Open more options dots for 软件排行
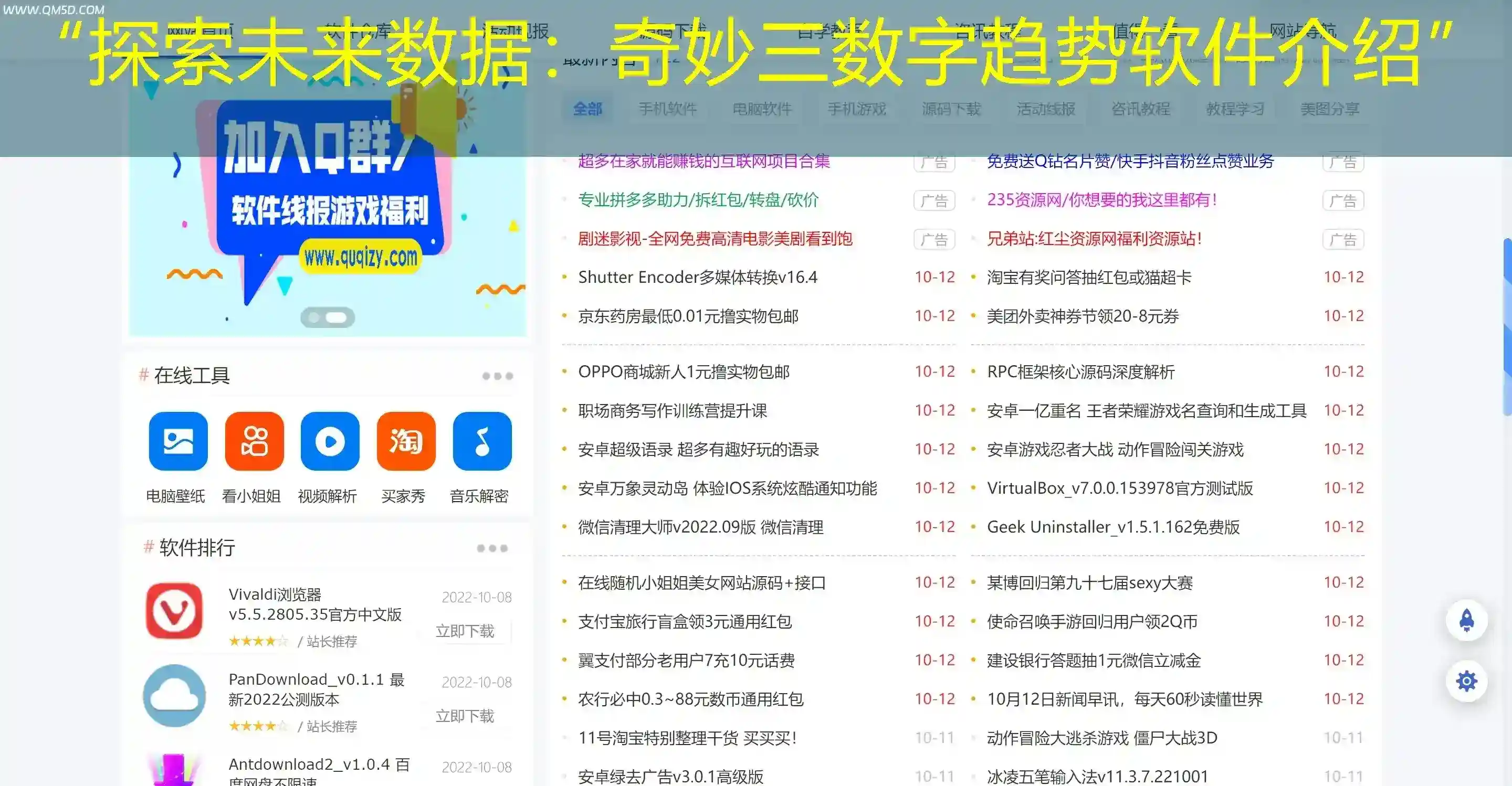Screen dimensions: 1512x786 pos(492,548)
